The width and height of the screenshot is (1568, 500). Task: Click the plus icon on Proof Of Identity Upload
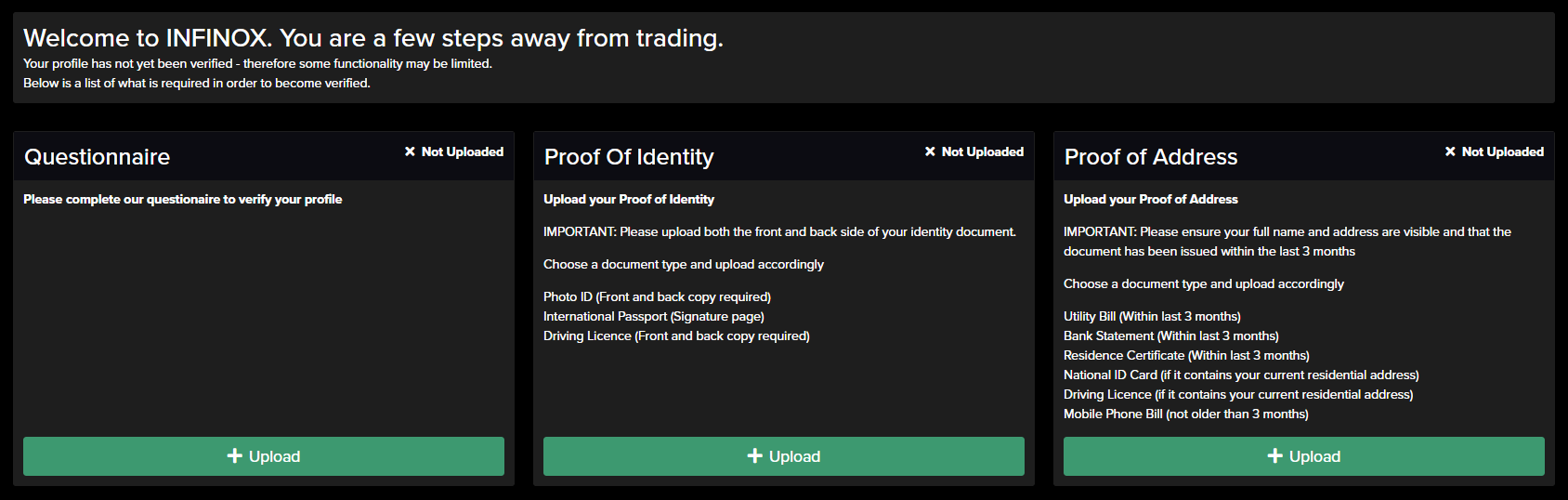pyautogui.click(x=755, y=456)
